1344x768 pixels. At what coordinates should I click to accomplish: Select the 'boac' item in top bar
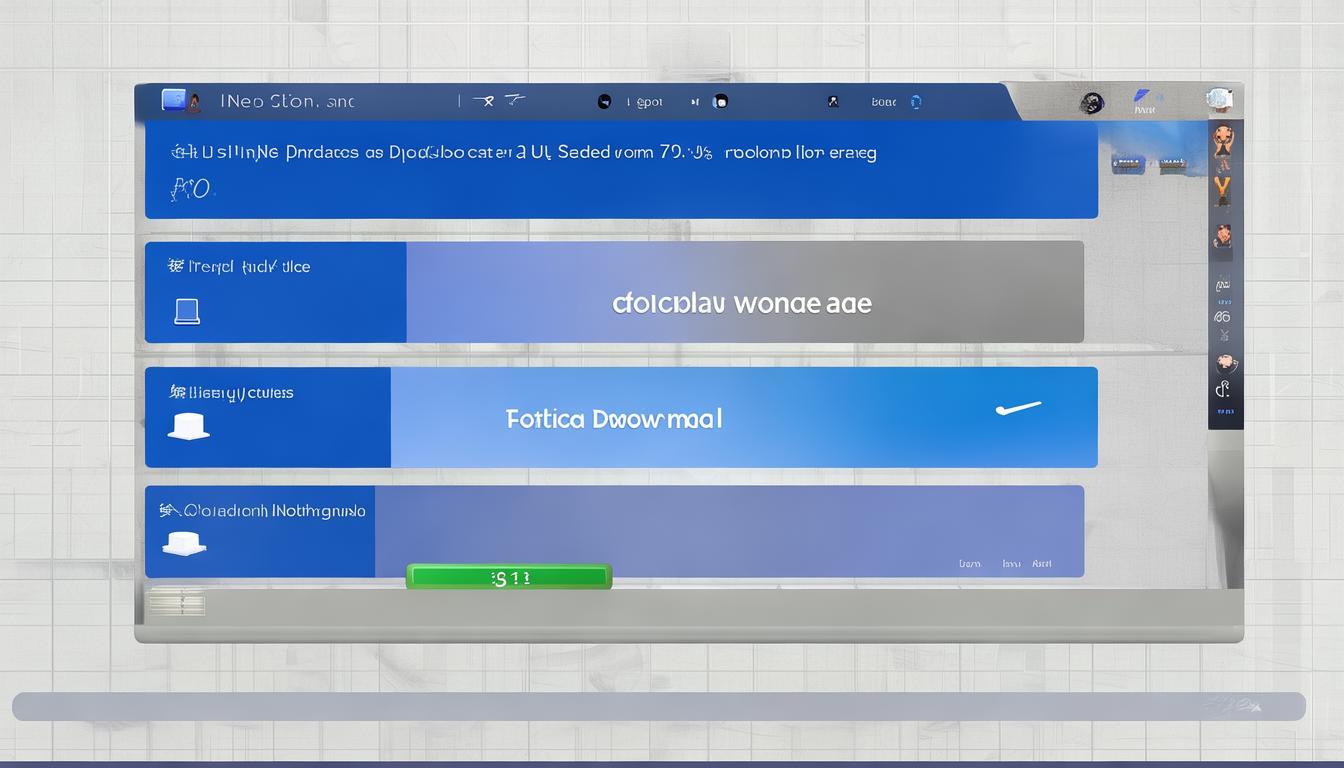(883, 102)
